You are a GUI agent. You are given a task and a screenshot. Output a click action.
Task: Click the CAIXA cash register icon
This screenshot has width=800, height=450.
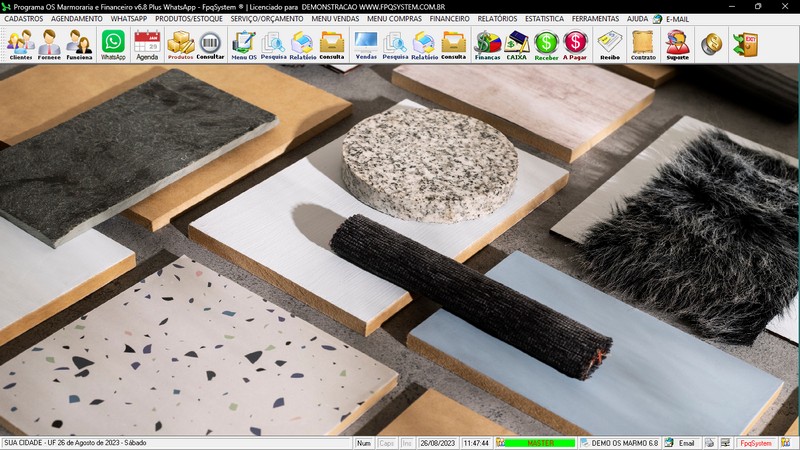point(517,45)
